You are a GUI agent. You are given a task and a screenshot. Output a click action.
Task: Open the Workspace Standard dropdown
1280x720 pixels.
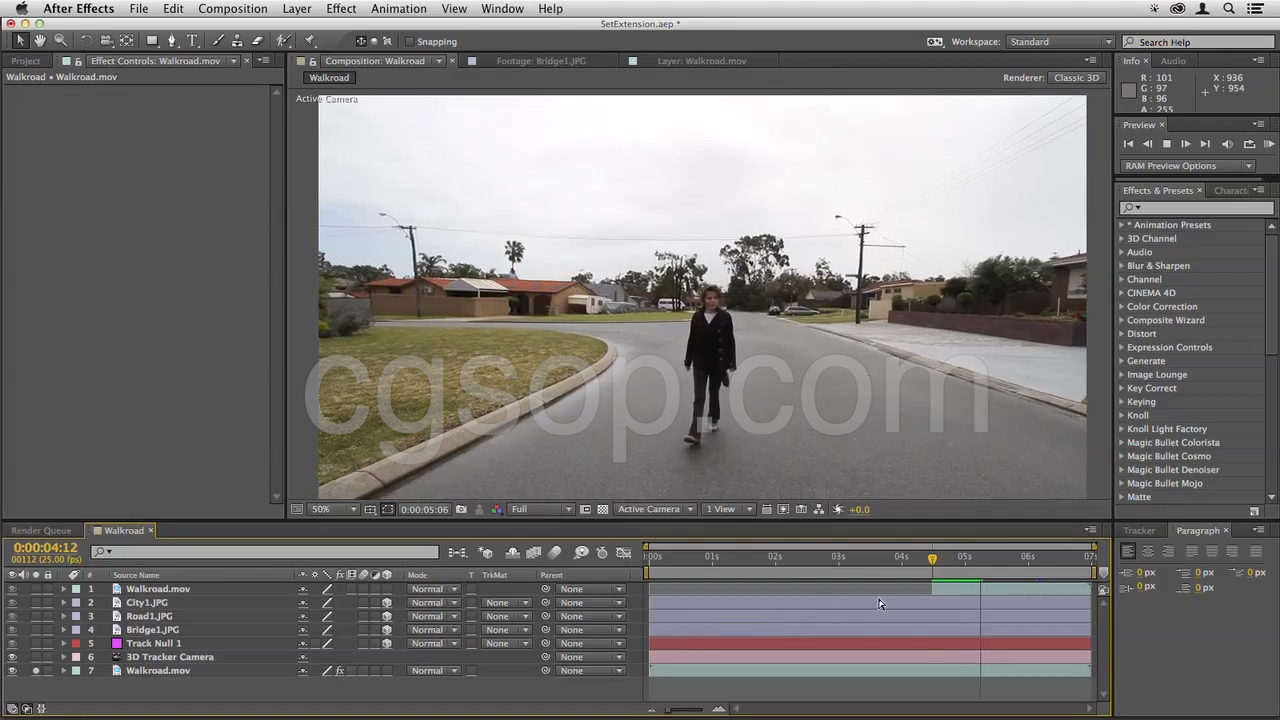click(x=1060, y=42)
